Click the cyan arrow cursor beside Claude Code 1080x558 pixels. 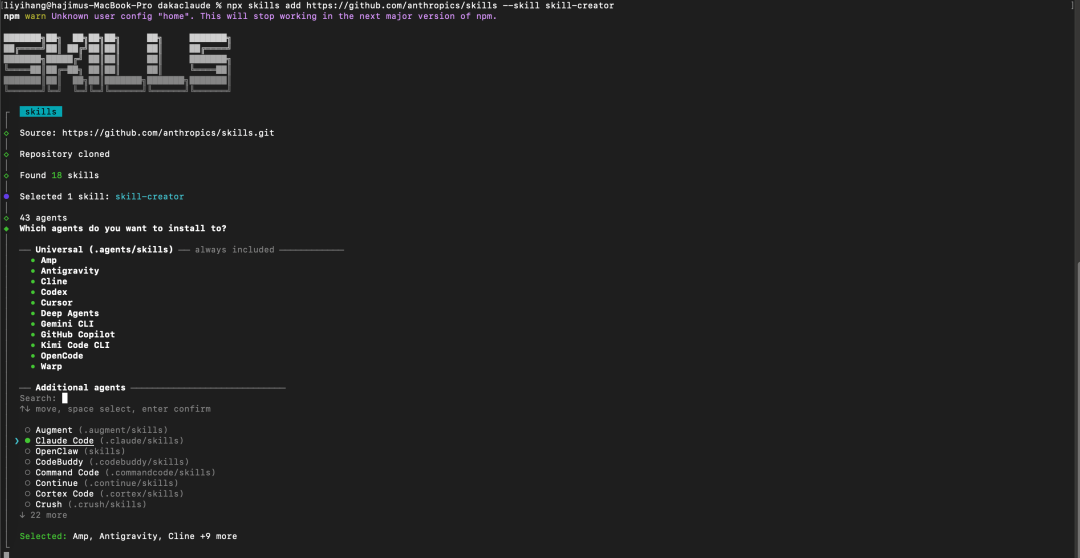pyautogui.click(x=17, y=441)
